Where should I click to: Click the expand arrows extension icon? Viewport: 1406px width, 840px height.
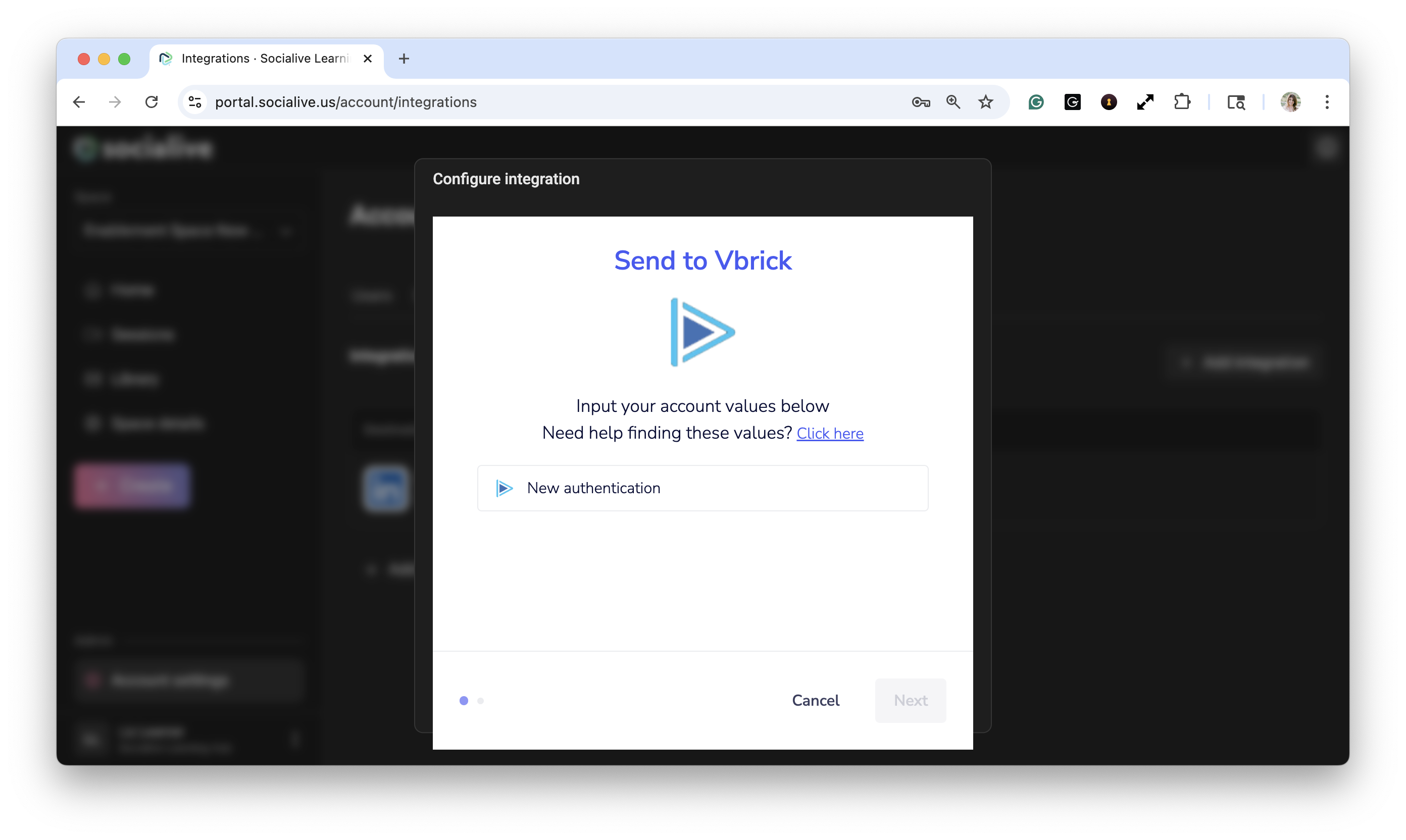[x=1145, y=102]
